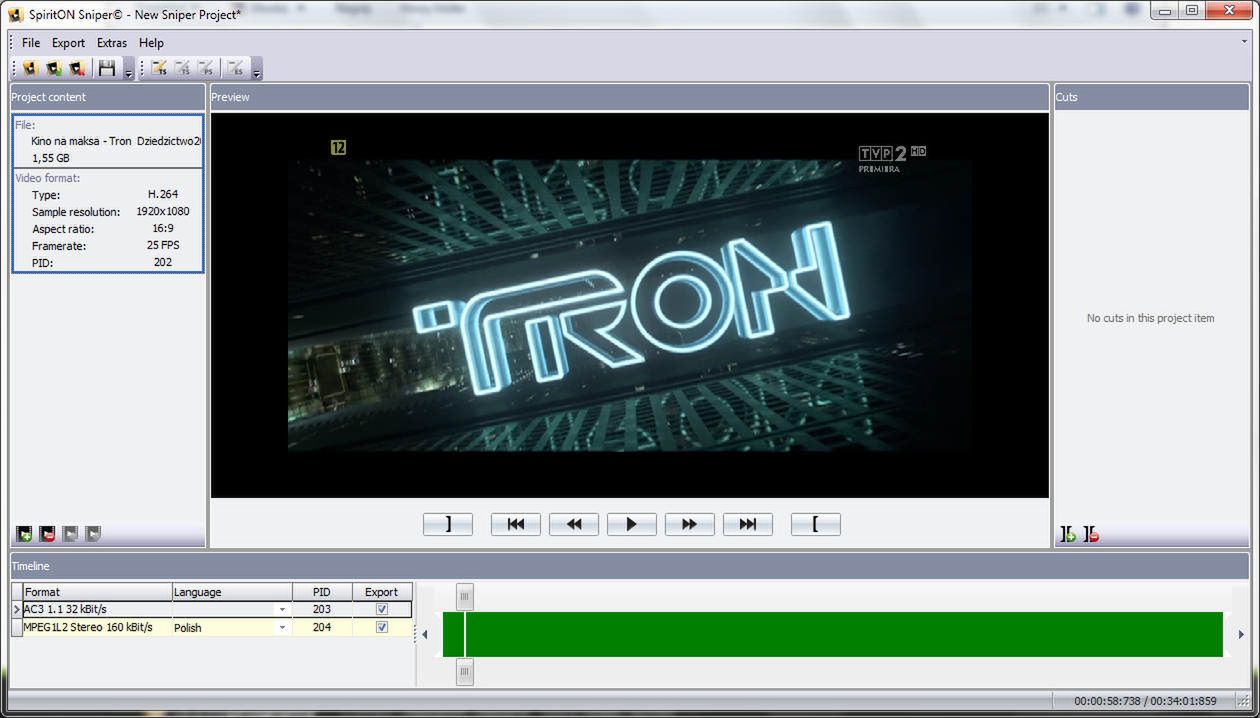Save the project with the floppy disk icon
Viewport: 1260px width, 718px height.
coord(107,68)
